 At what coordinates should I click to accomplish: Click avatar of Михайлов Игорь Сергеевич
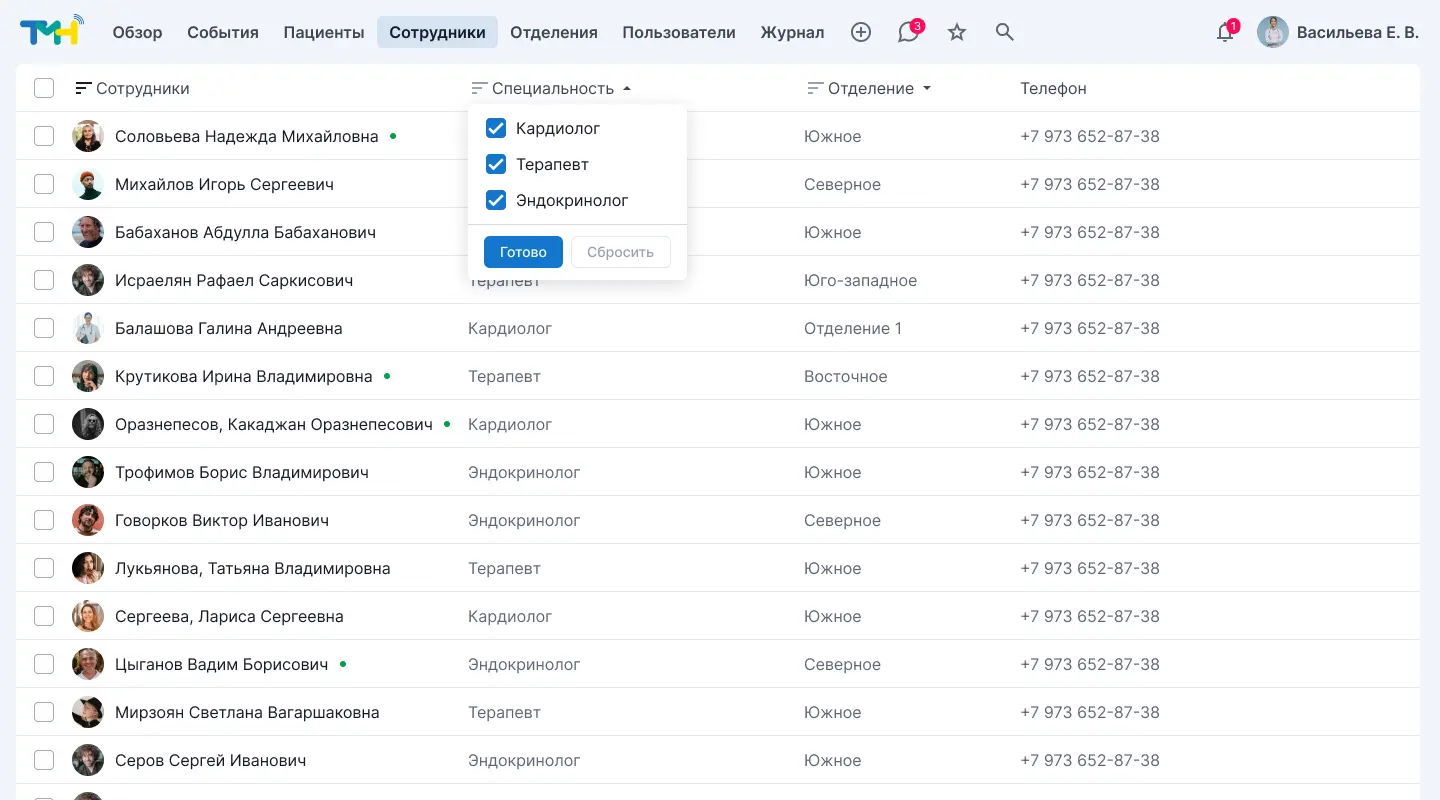click(x=88, y=184)
